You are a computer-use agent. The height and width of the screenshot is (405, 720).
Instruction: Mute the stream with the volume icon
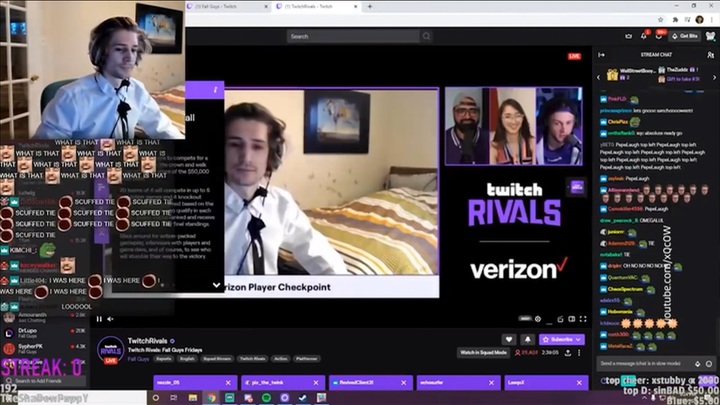tap(110, 319)
